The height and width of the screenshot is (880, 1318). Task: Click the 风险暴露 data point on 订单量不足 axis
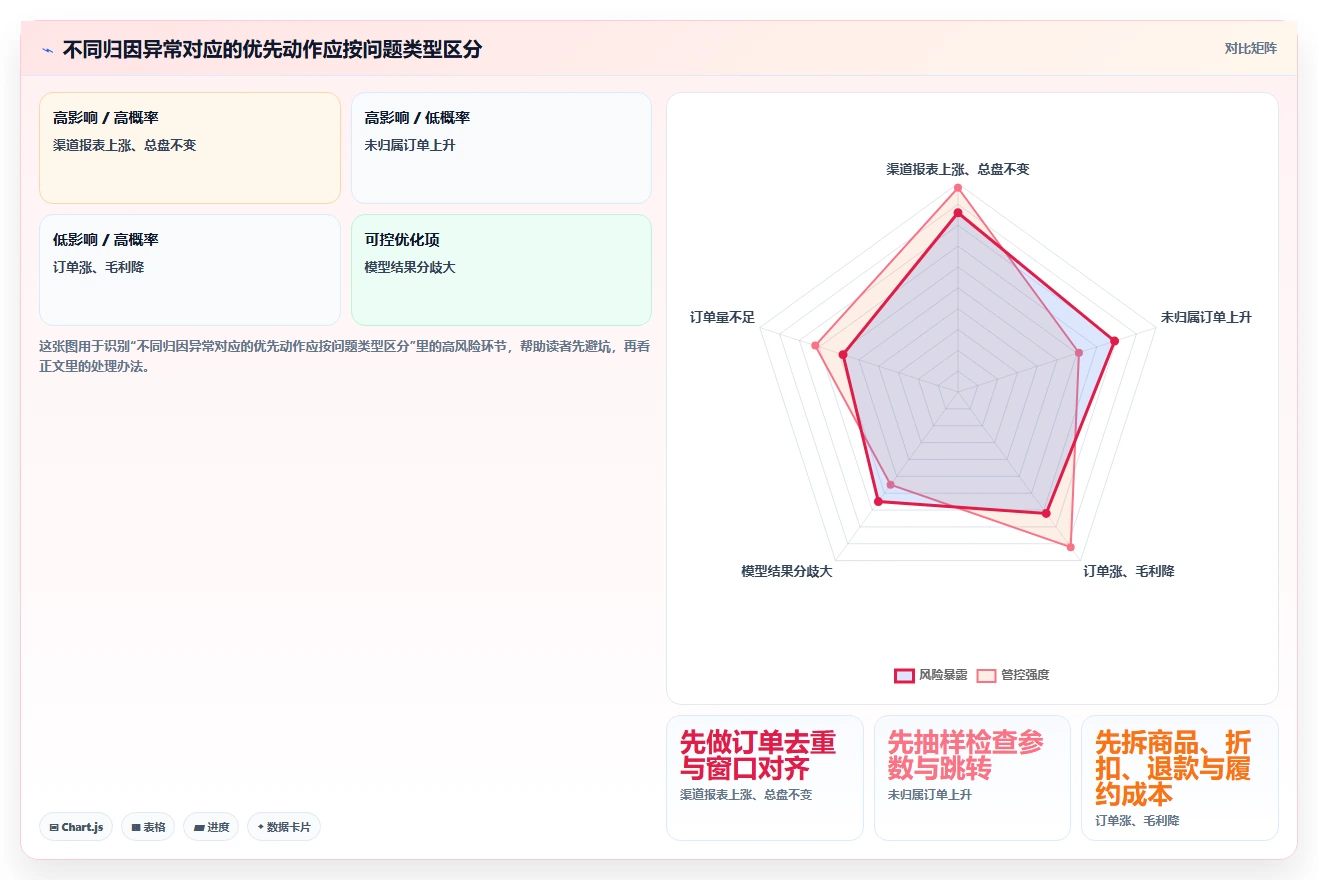point(844,354)
